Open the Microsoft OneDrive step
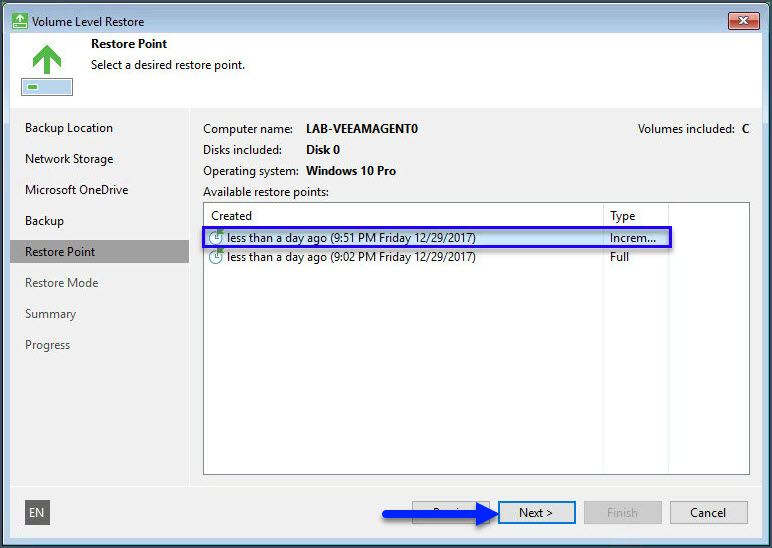 click(77, 190)
